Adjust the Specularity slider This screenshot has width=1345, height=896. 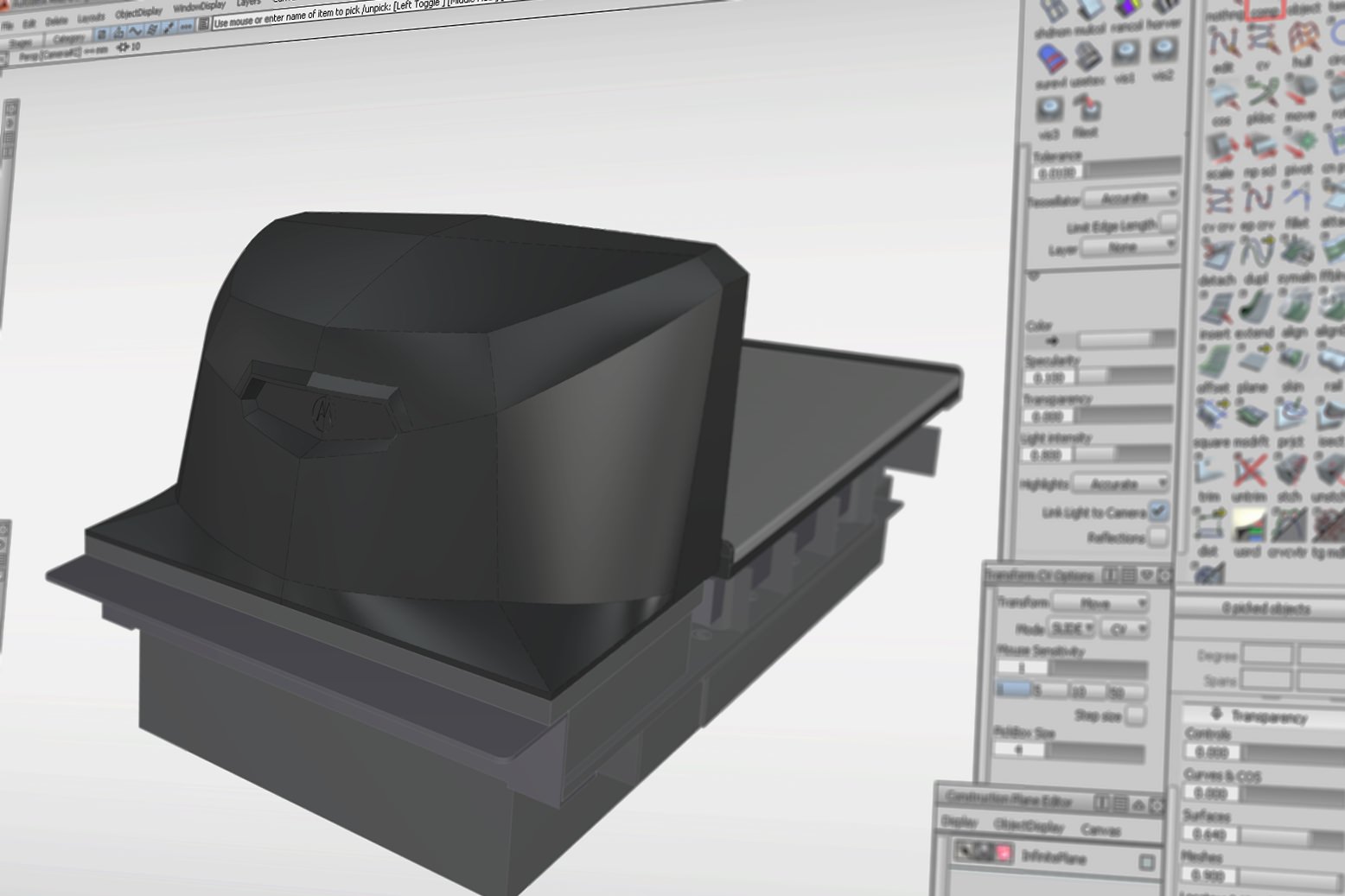(1125, 376)
